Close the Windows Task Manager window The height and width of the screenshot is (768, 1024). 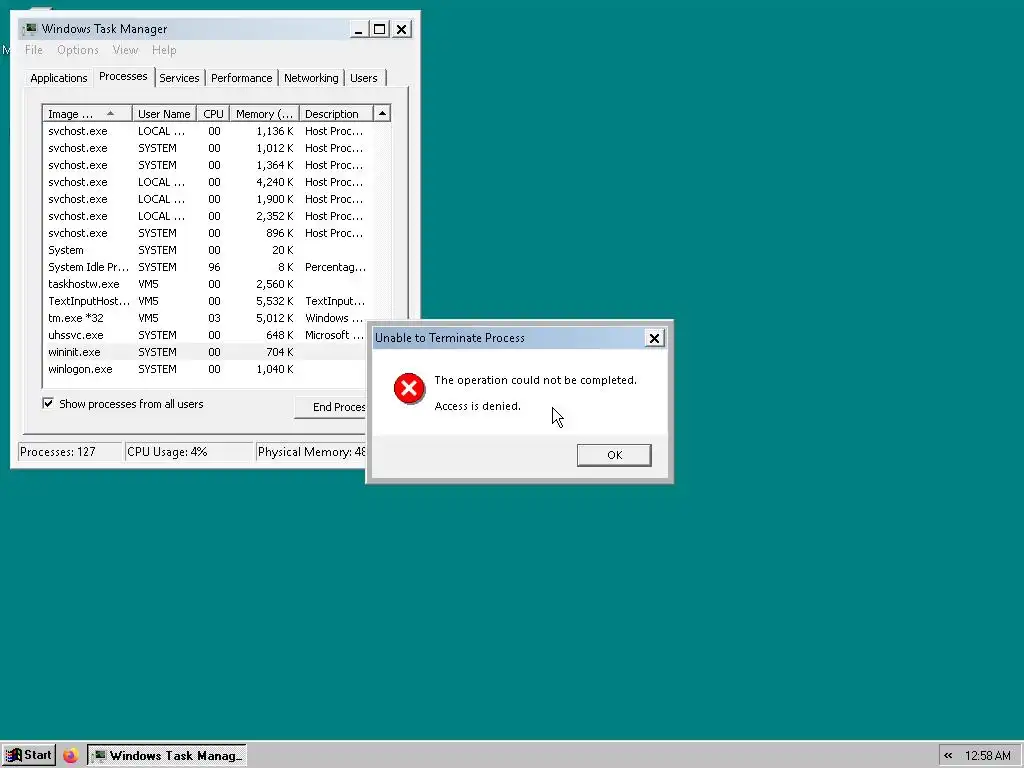coord(402,29)
